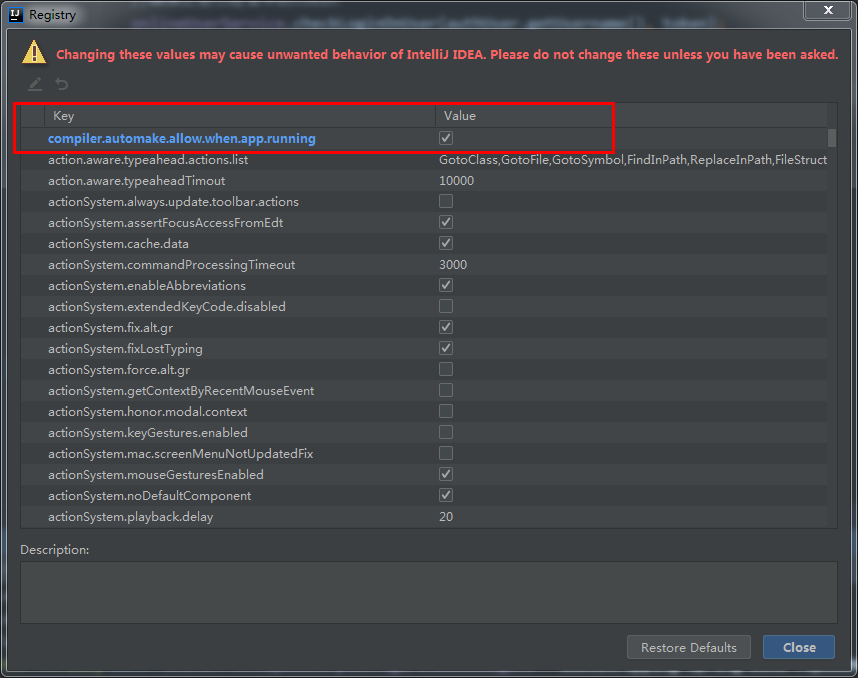Image resolution: width=858 pixels, height=678 pixels.
Task: Select actionSystem.playback.delay key
Action: (130, 517)
